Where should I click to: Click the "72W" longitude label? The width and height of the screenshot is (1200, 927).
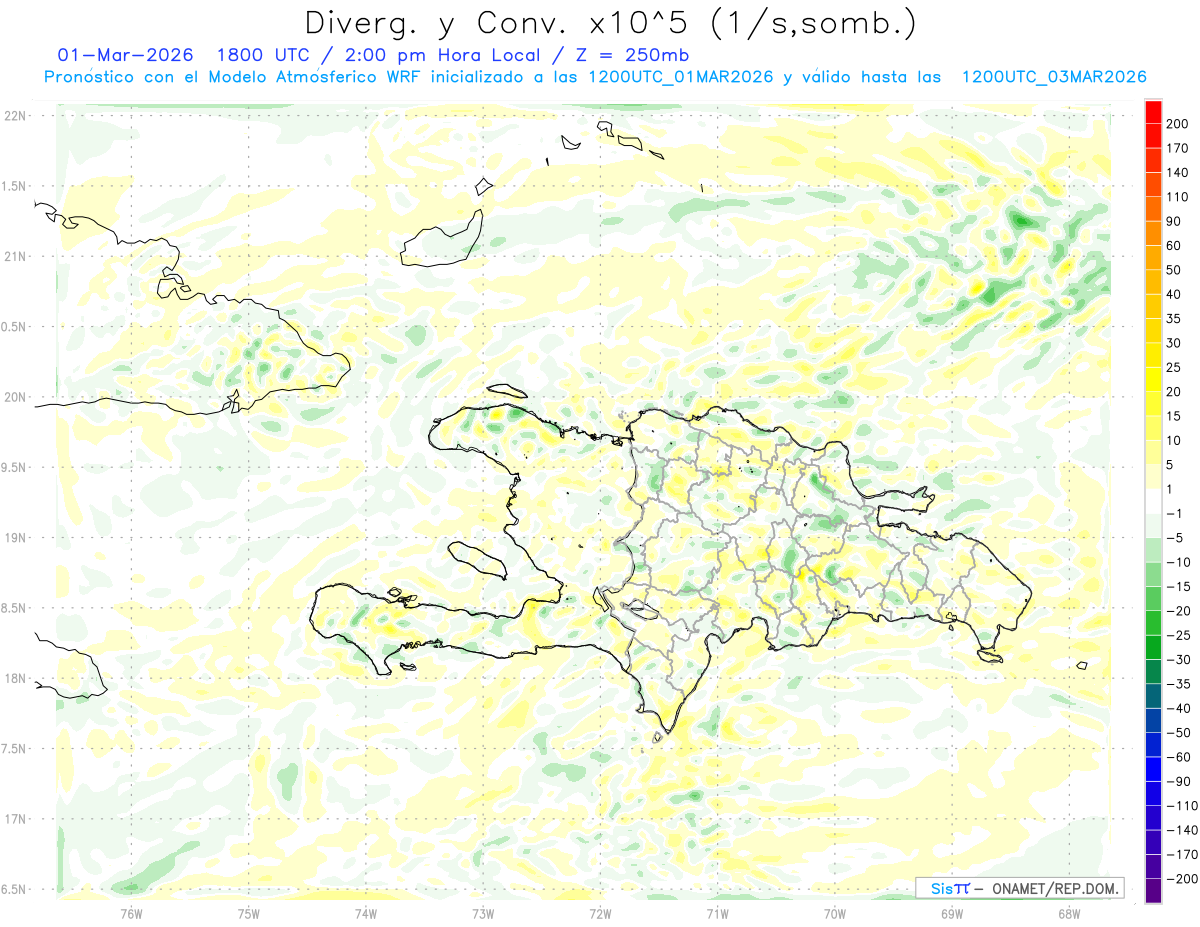(x=600, y=913)
